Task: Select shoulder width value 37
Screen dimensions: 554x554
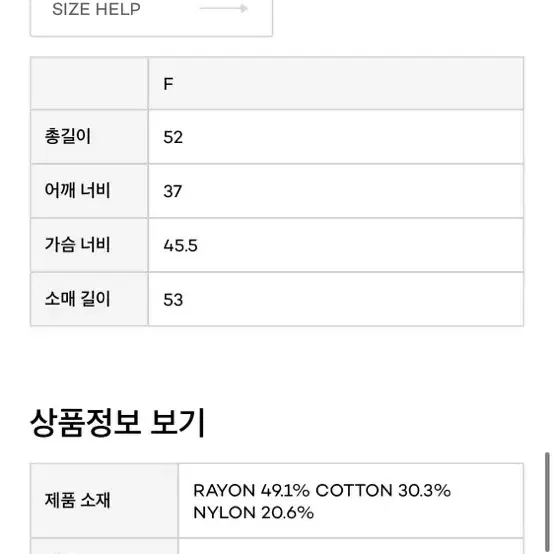Action: click(172, 191)
